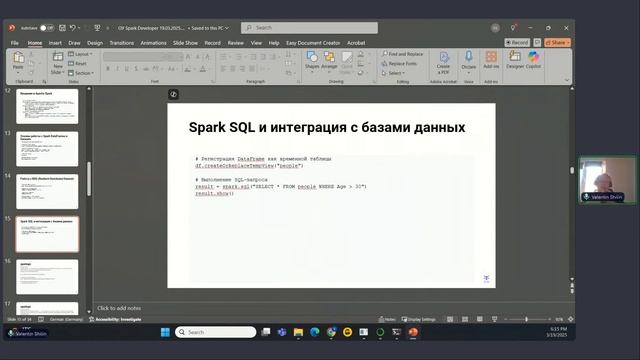This screenshot has width=640, height=360.
Task: Click Replace Fonts
Action: click(399, 64)
